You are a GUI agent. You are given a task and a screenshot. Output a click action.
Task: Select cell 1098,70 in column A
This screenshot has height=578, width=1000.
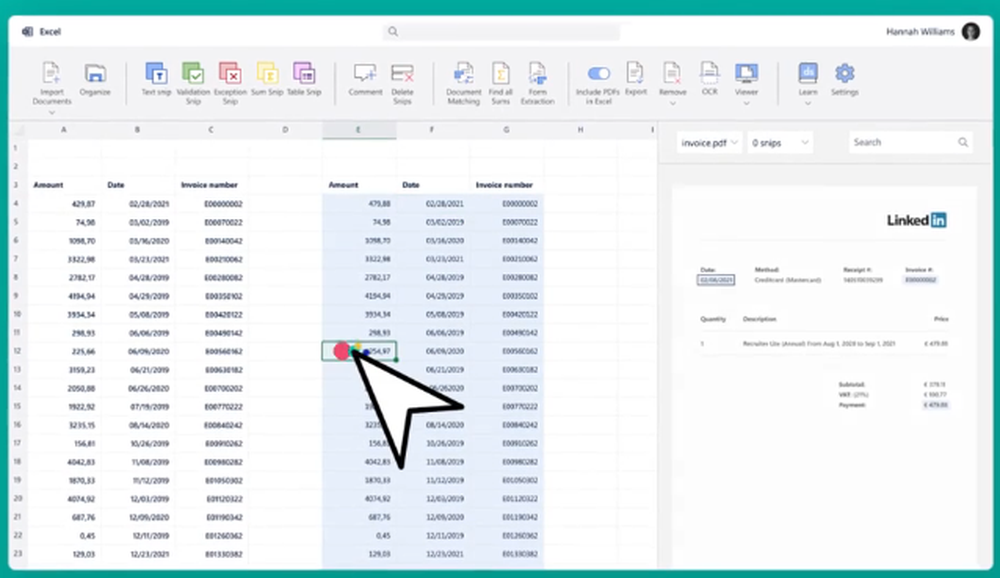64,241
